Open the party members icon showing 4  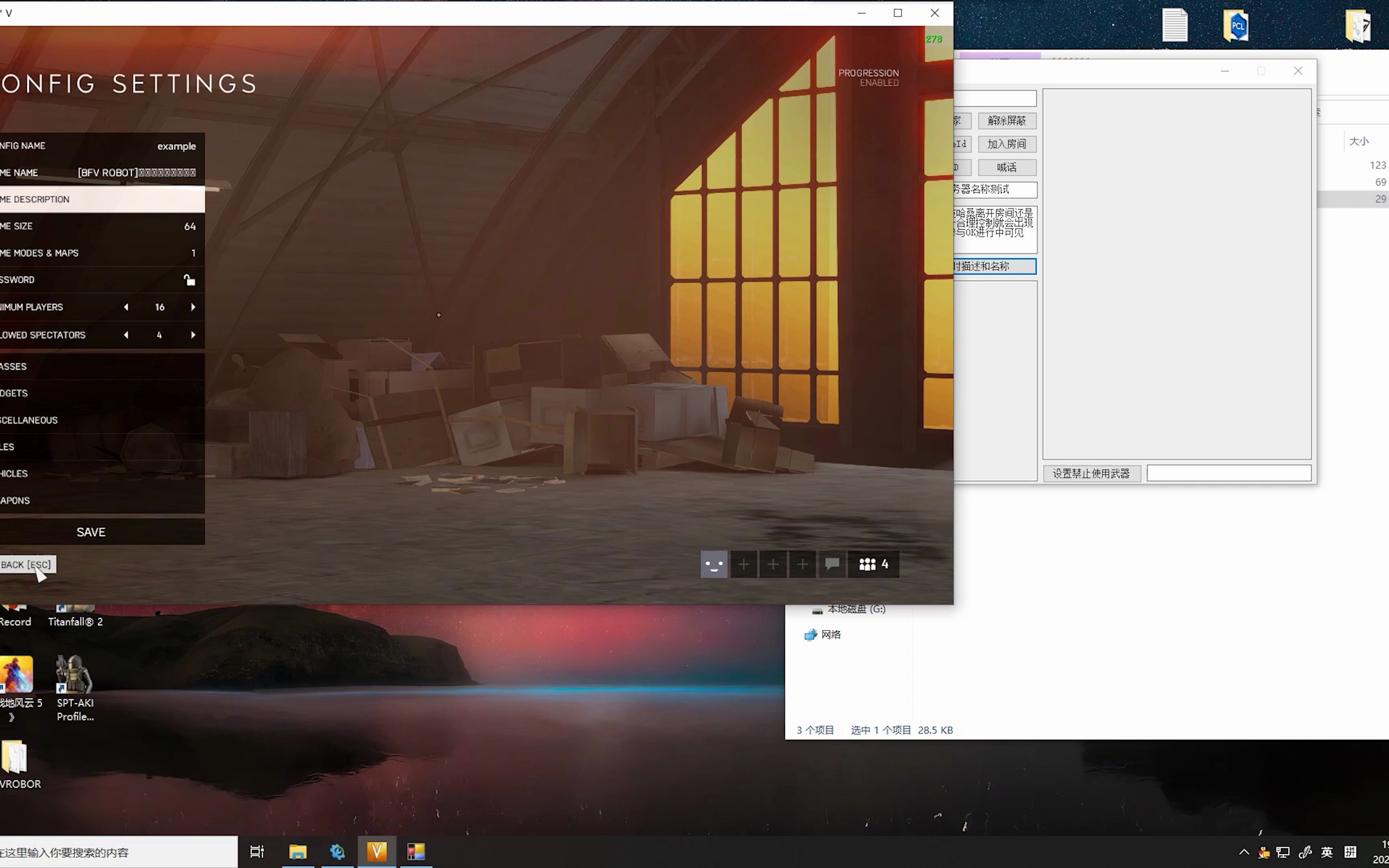[x=874, y=564]
